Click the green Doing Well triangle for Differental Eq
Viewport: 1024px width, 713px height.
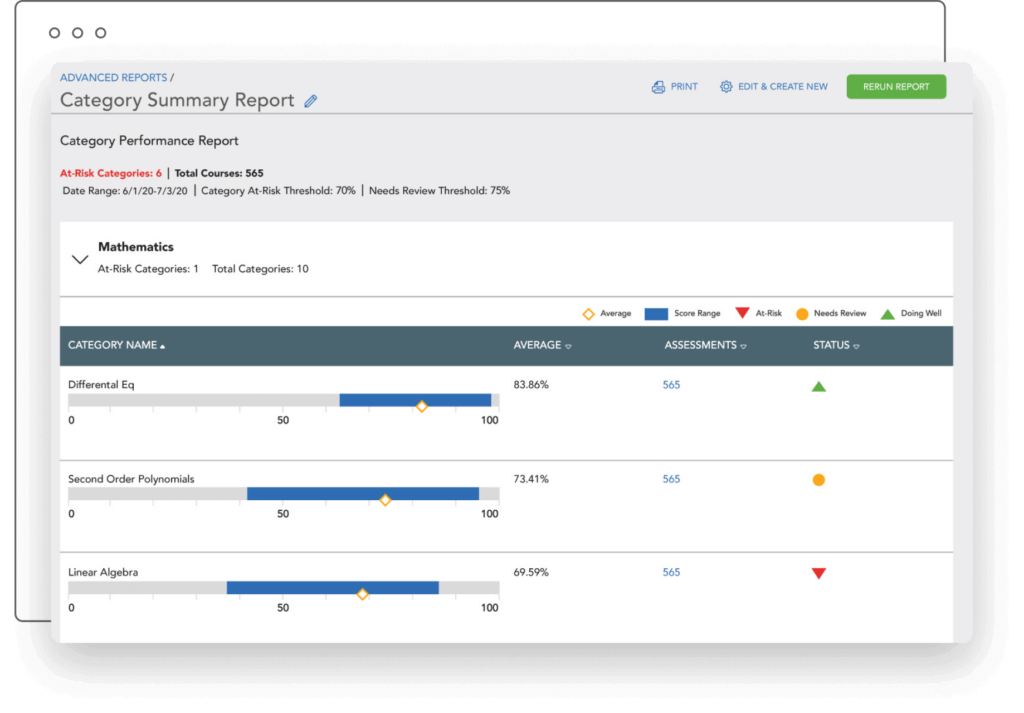tap(819, 386)
